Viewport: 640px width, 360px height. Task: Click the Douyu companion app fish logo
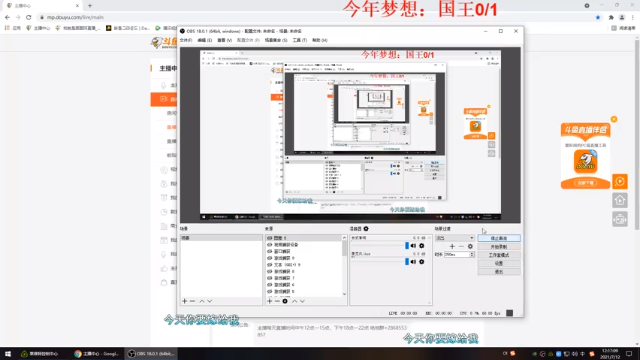coord(586,161)
